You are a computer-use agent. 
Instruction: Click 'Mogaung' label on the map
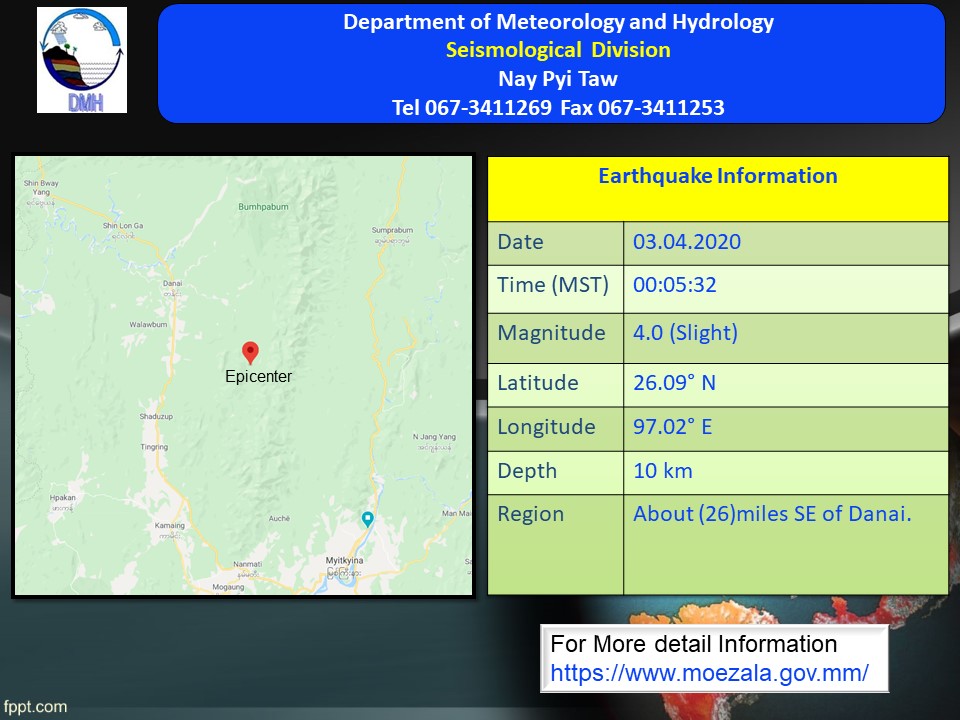pos(228,587)
